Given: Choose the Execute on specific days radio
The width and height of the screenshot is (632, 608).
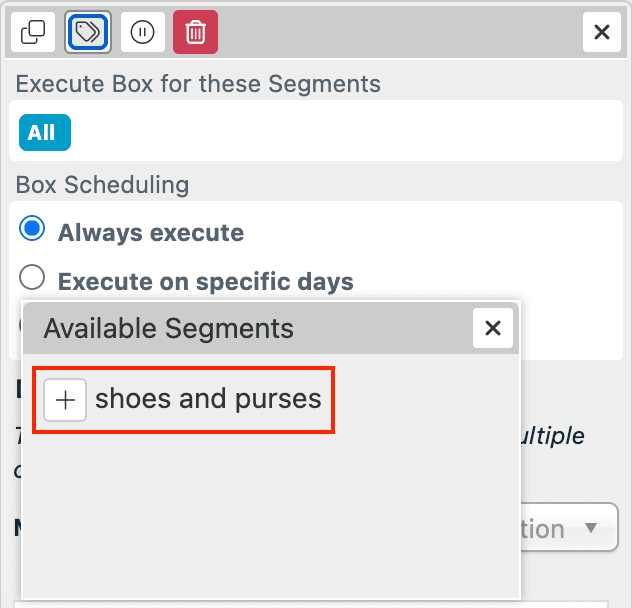Looking at the screenshot, I should click(33, 278).
